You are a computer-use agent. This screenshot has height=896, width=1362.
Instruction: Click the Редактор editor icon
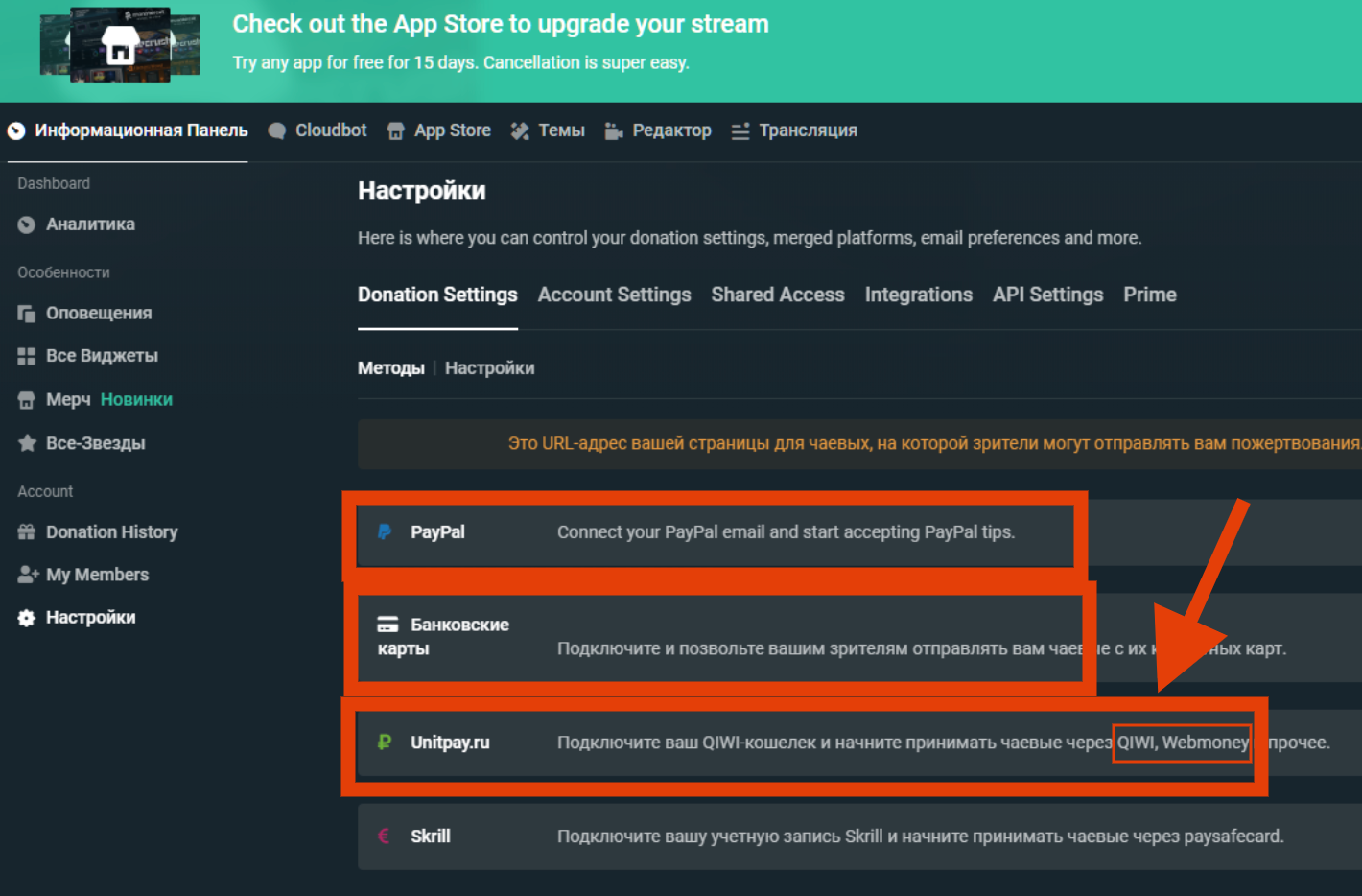(x=614, y=130)
